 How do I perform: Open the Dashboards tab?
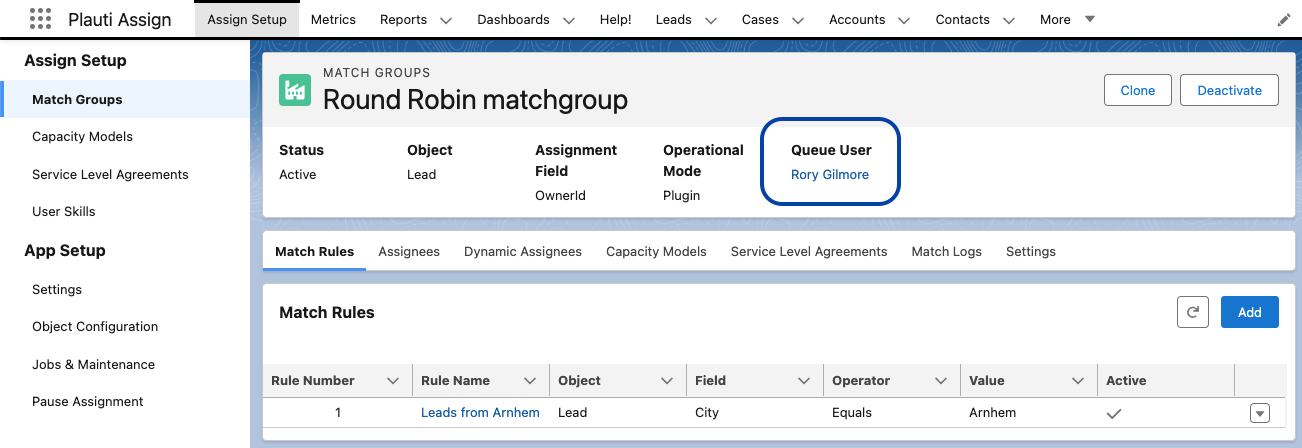(513, 19)
